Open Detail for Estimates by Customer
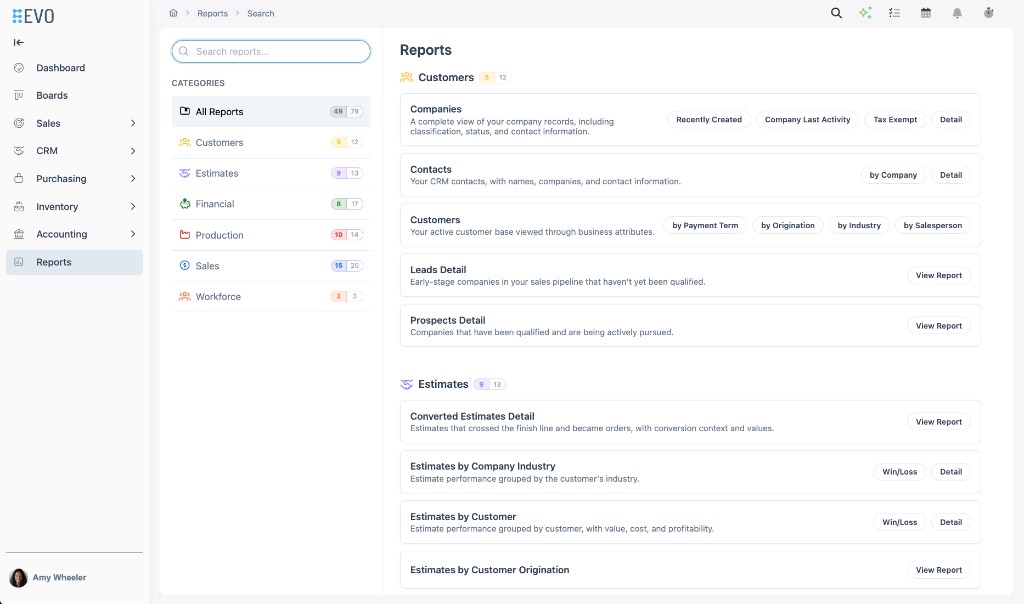1024x604 pixels. [951, 522]
